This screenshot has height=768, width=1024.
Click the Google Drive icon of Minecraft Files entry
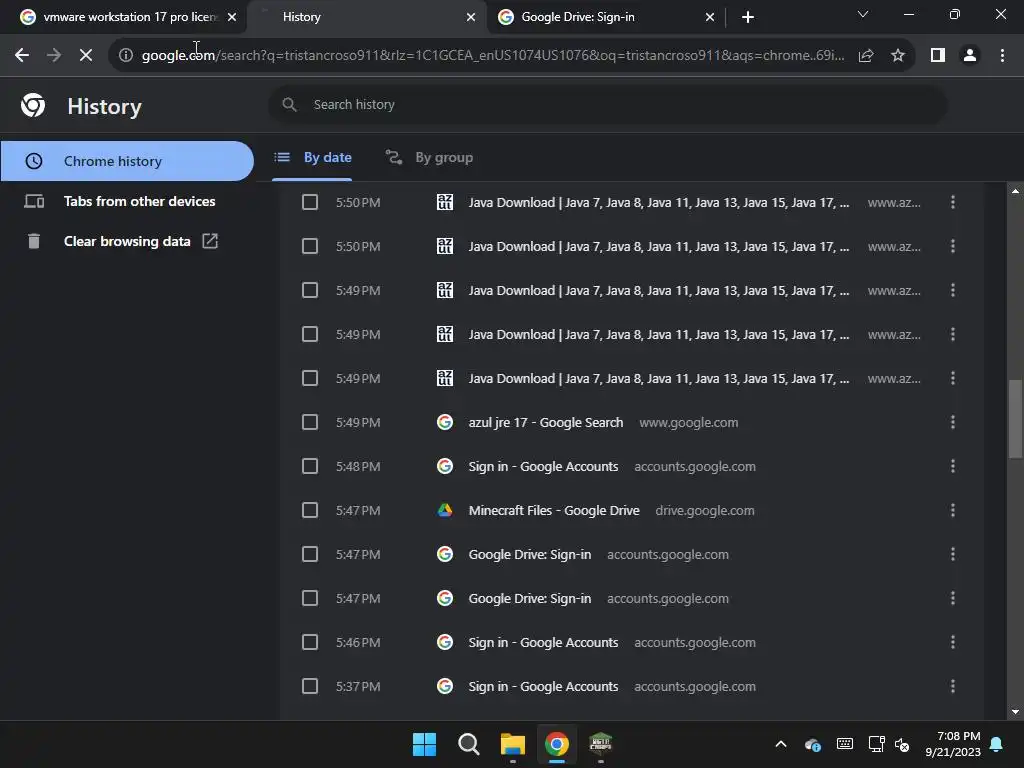(x=445, y=510)
